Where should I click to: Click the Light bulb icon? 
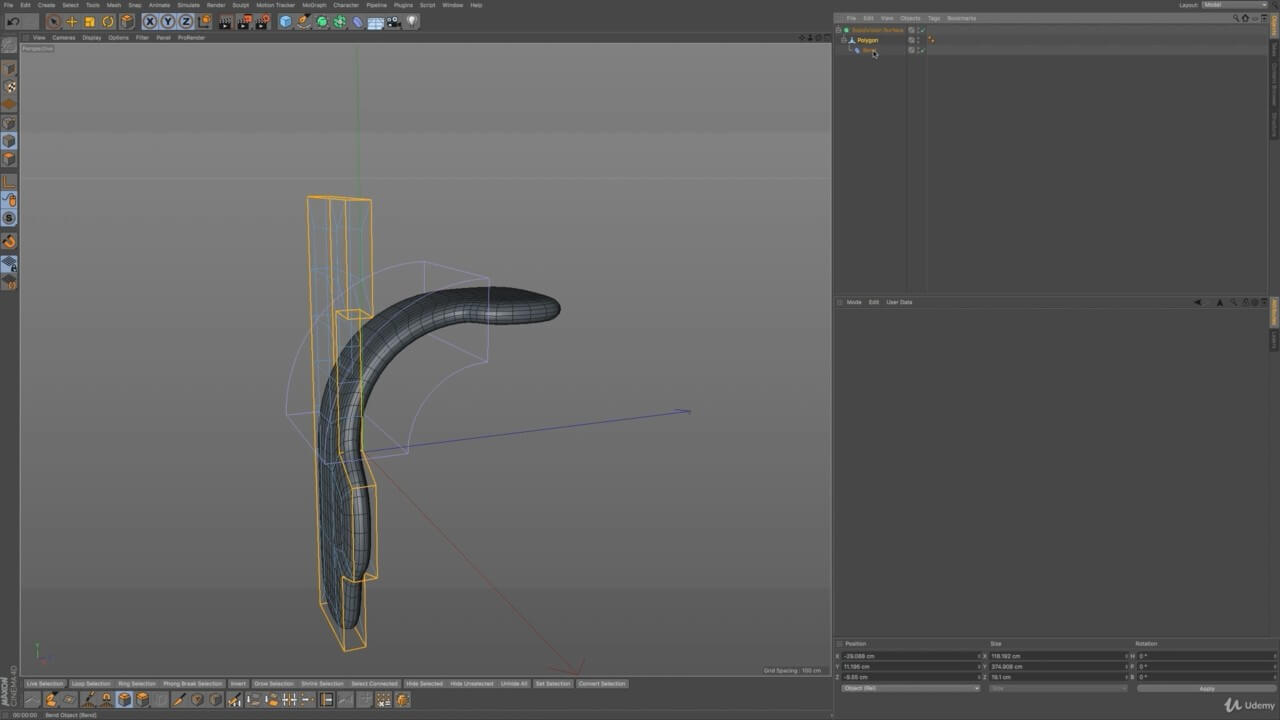[411, 21]
